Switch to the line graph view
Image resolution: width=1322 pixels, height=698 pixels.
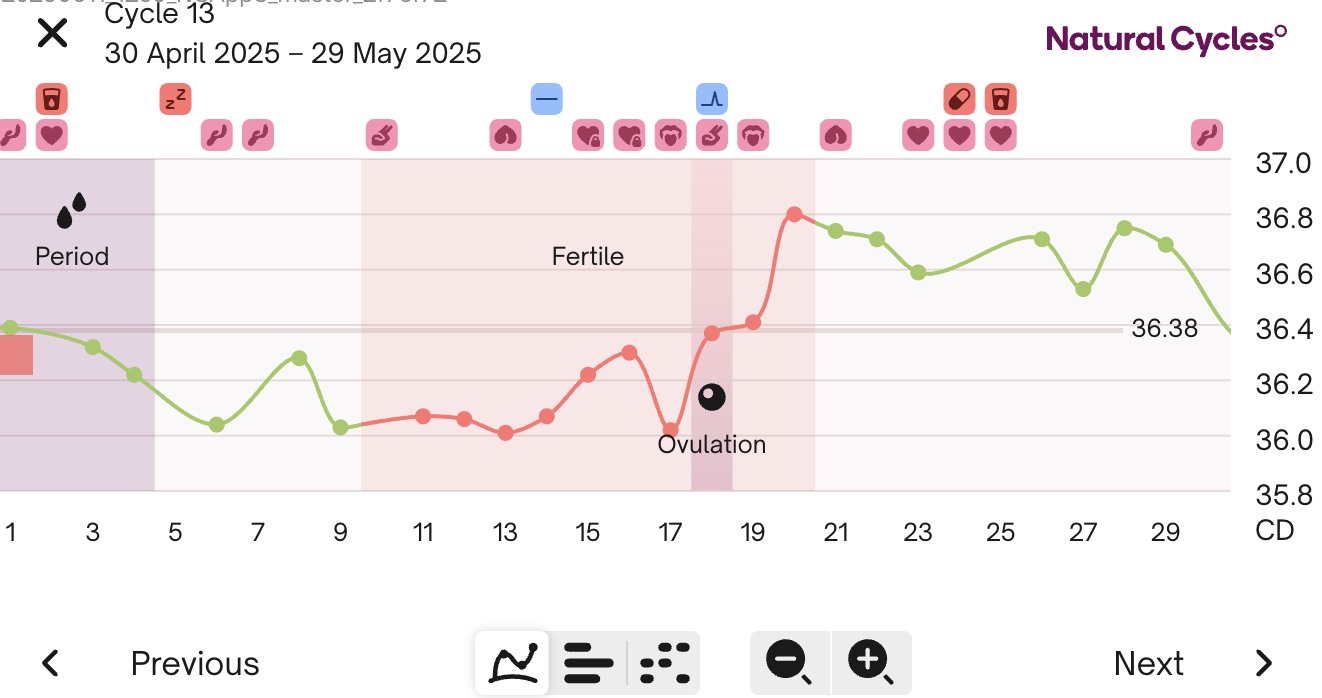[x=512, y=662]
